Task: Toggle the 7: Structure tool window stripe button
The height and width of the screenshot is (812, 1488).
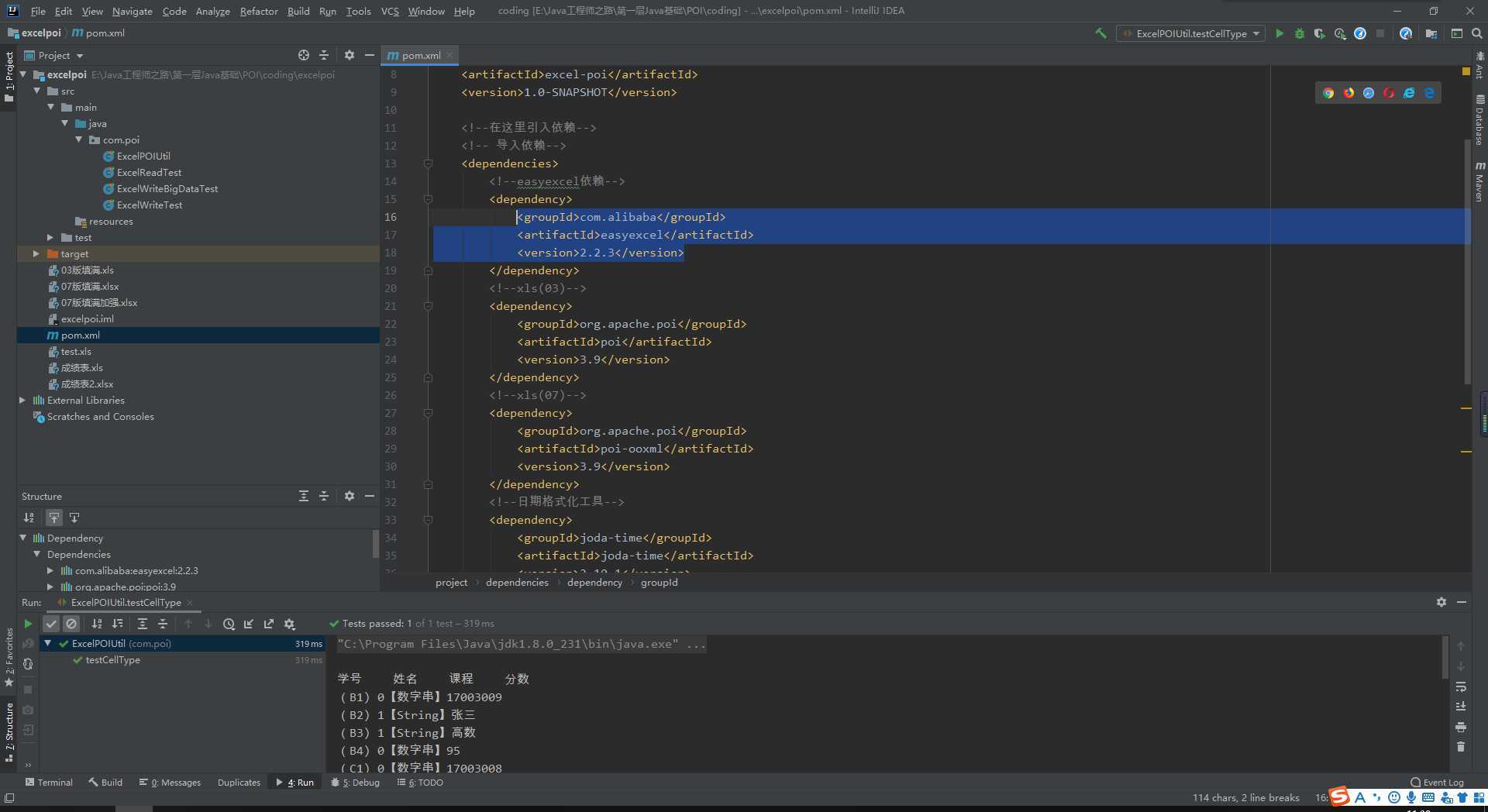Action: pos(9,732)
